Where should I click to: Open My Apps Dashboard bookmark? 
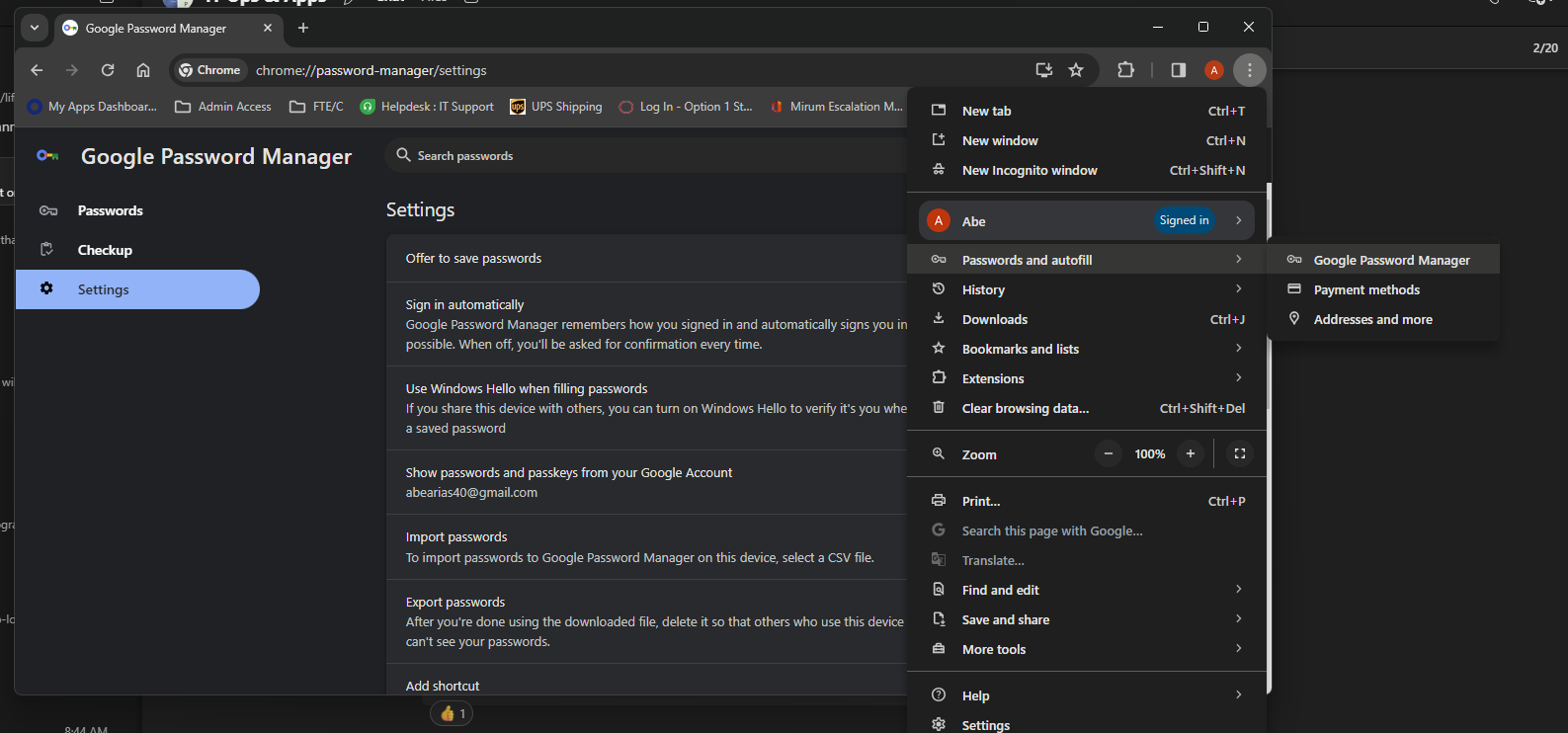pos(93,107)
